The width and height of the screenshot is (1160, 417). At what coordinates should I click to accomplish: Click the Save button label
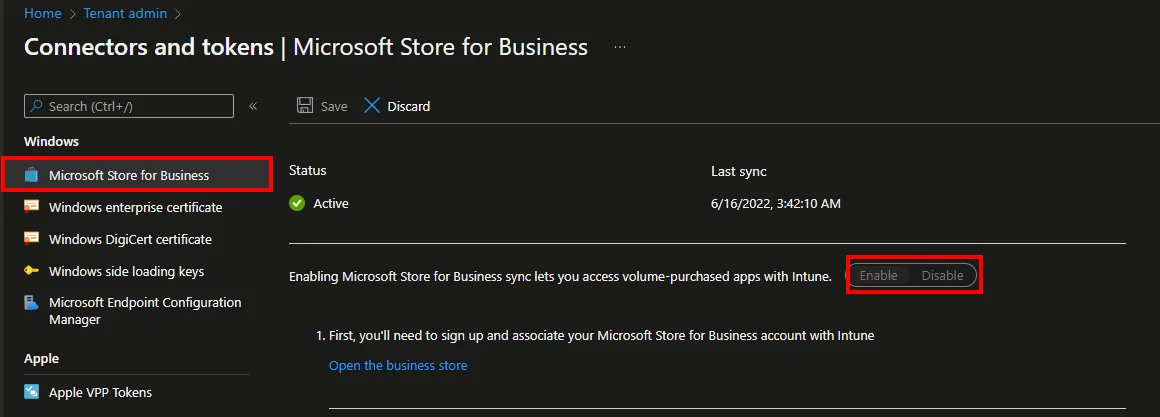point(334,106)
